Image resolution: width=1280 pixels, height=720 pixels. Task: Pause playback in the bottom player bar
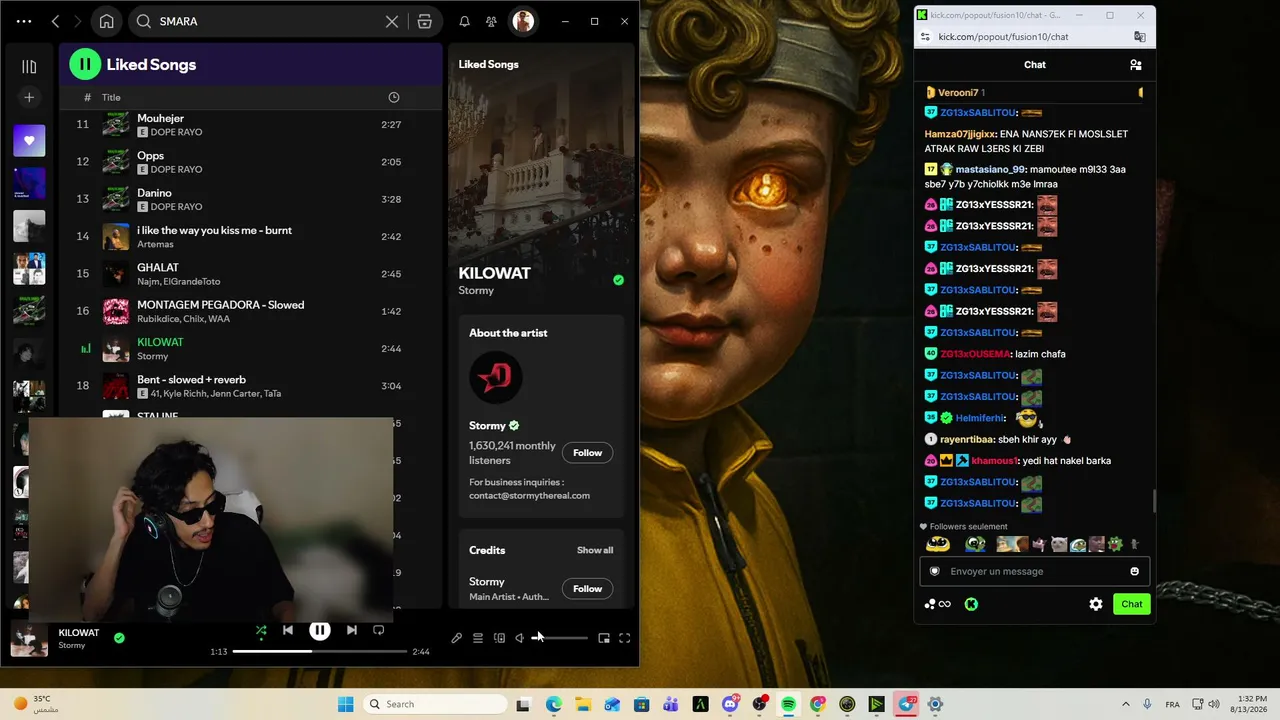320,630
